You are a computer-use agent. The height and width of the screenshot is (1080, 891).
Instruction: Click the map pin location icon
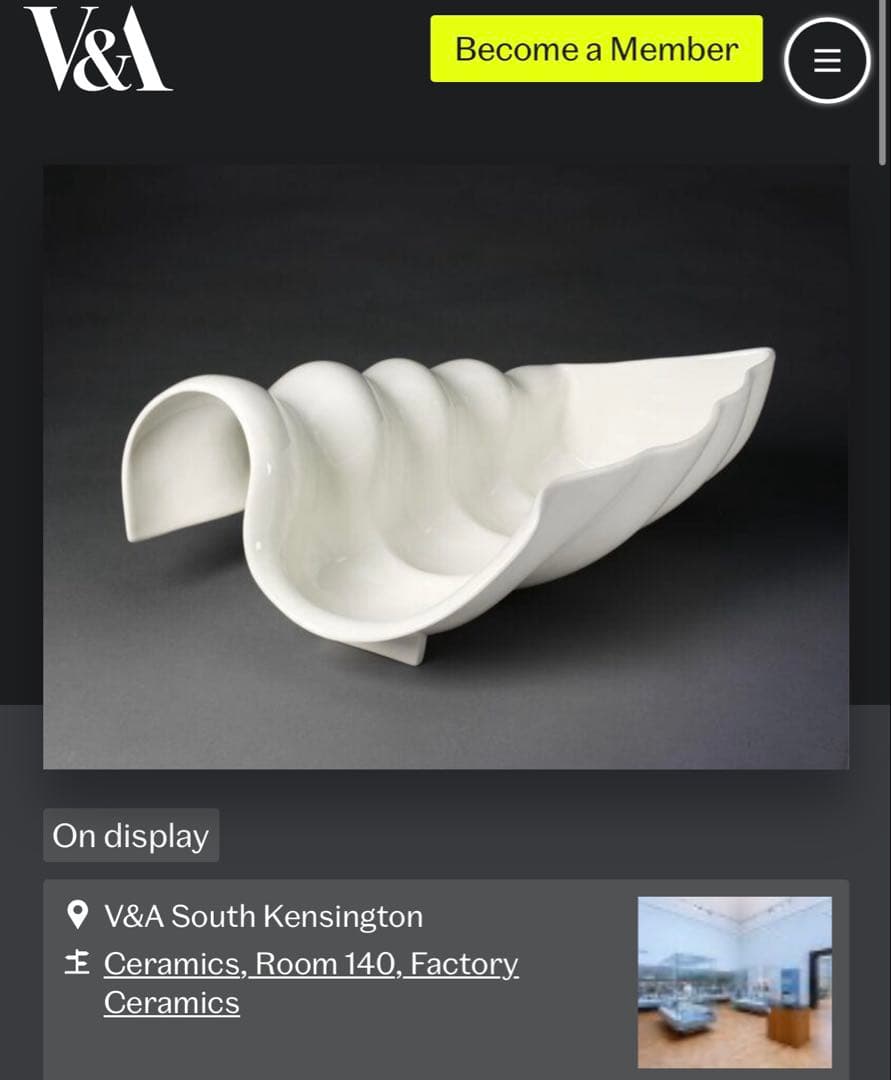(77, 915)
